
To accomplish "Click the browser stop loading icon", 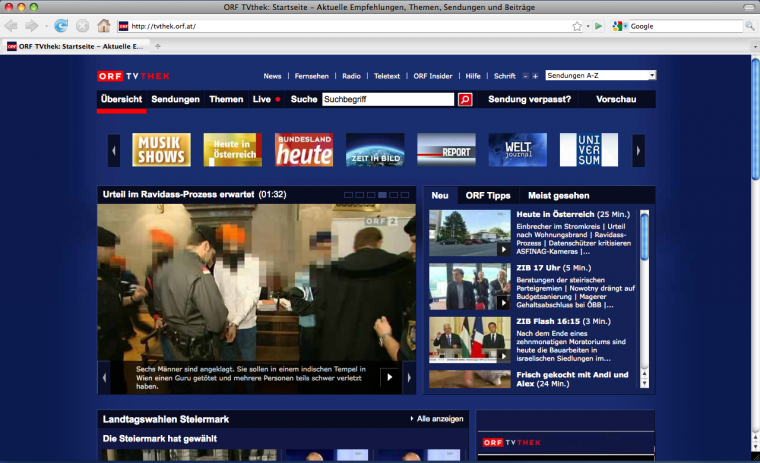I will 82,26.
